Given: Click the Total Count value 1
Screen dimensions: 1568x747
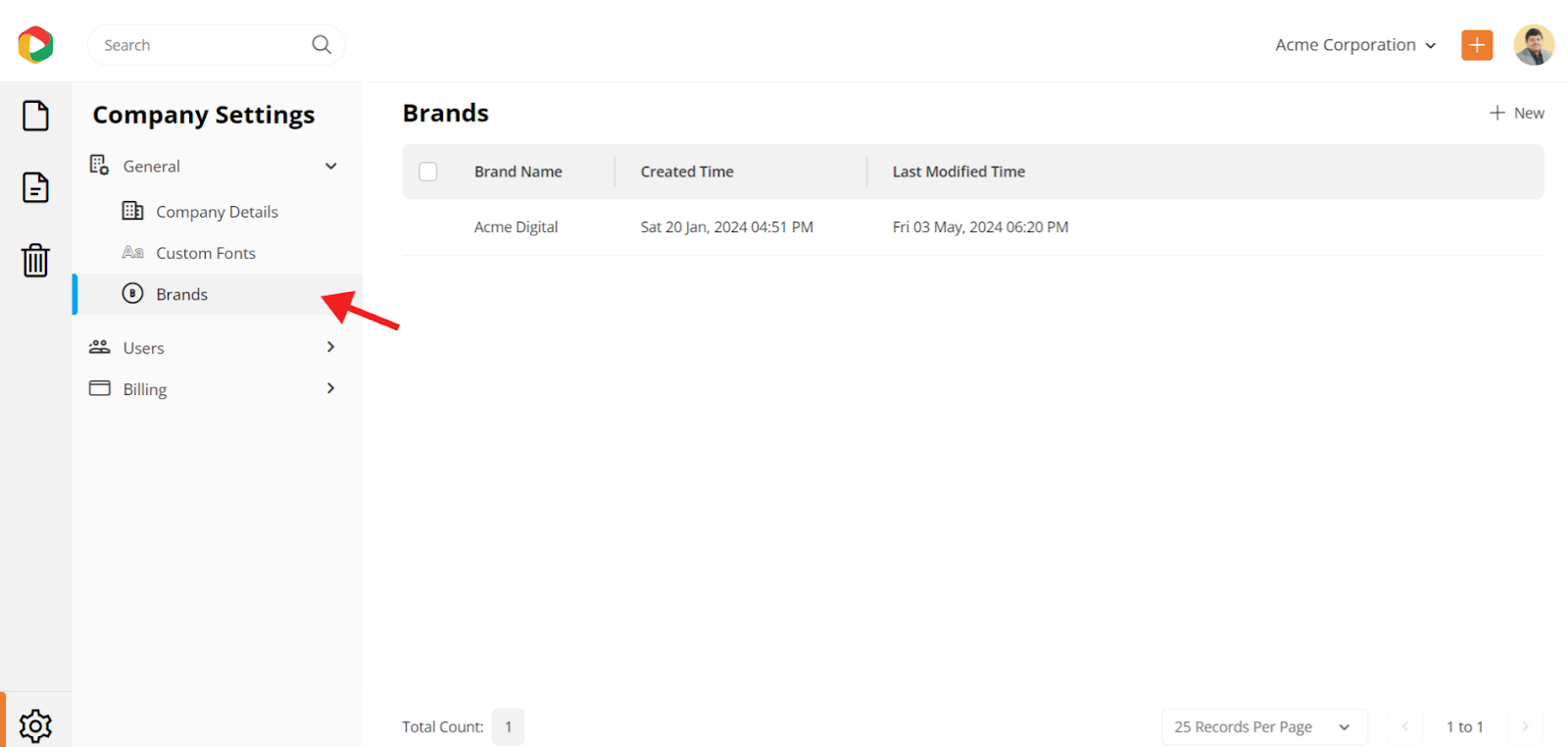Looking at the screenshot, I should [x=508, y=726].
